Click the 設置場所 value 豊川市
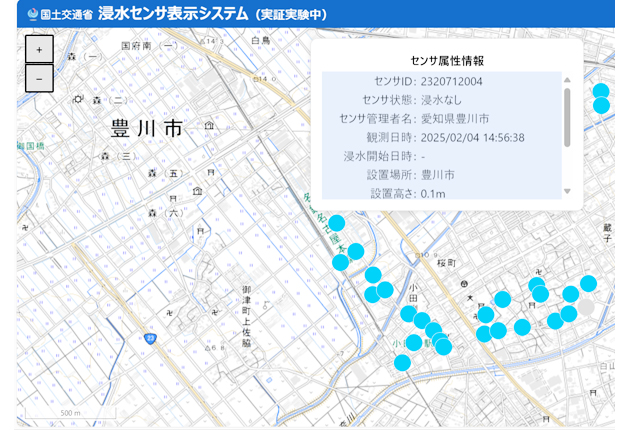 [438, 175]
